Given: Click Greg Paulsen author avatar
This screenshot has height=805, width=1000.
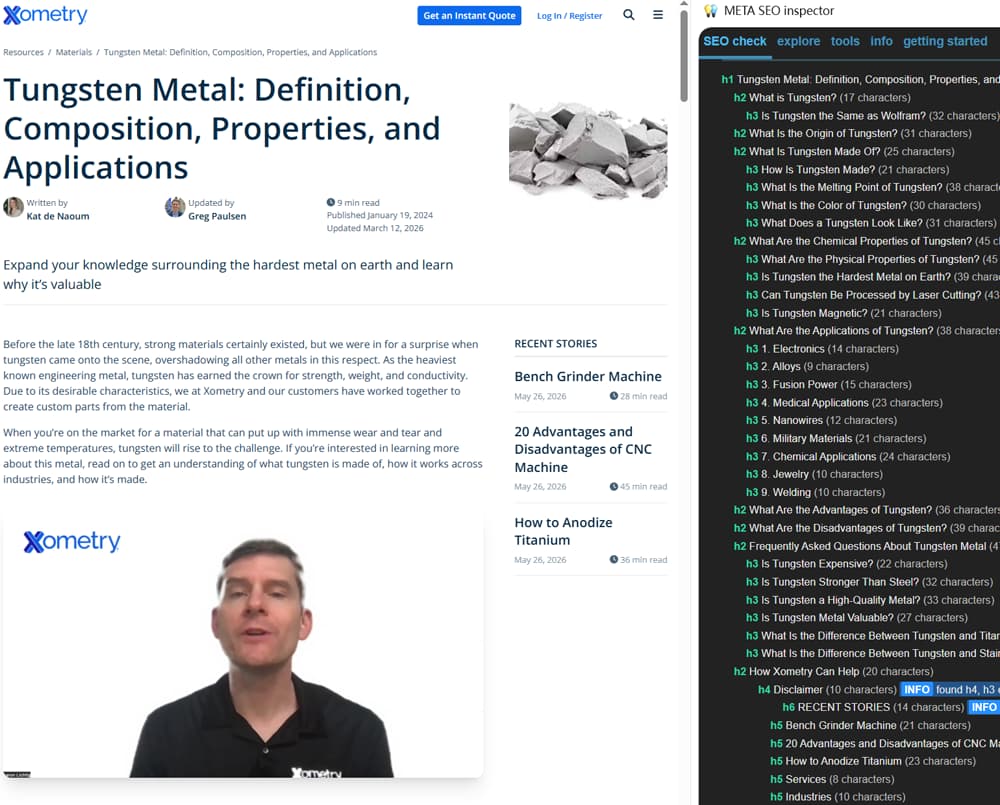Looking at the screenshot, I should [175, 207].
